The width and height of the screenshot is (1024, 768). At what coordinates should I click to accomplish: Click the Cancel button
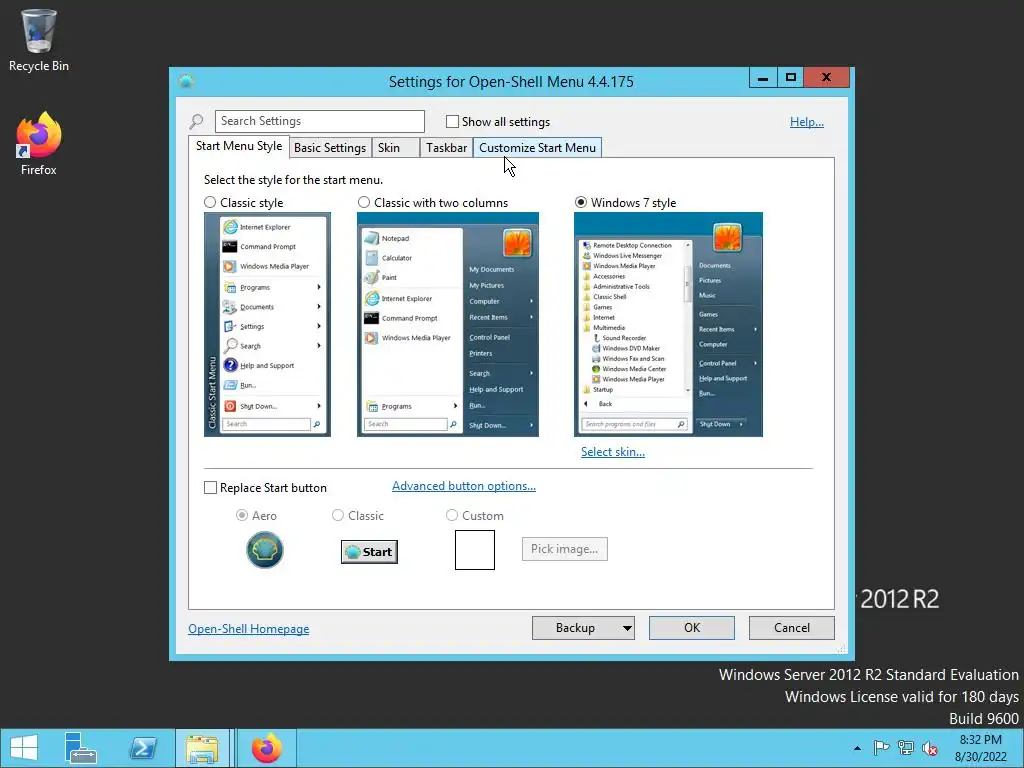tap(792, 628)
